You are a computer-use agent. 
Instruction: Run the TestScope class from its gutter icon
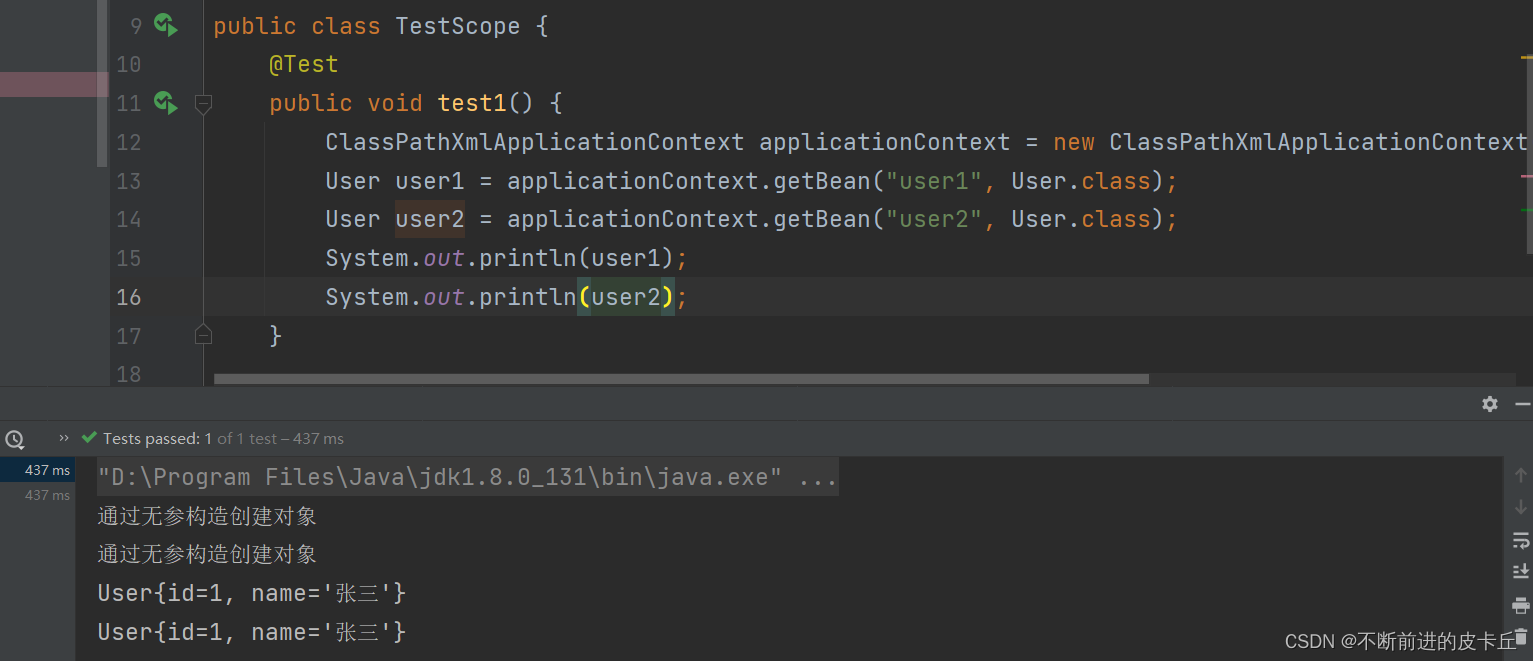[x=166, y=25]
